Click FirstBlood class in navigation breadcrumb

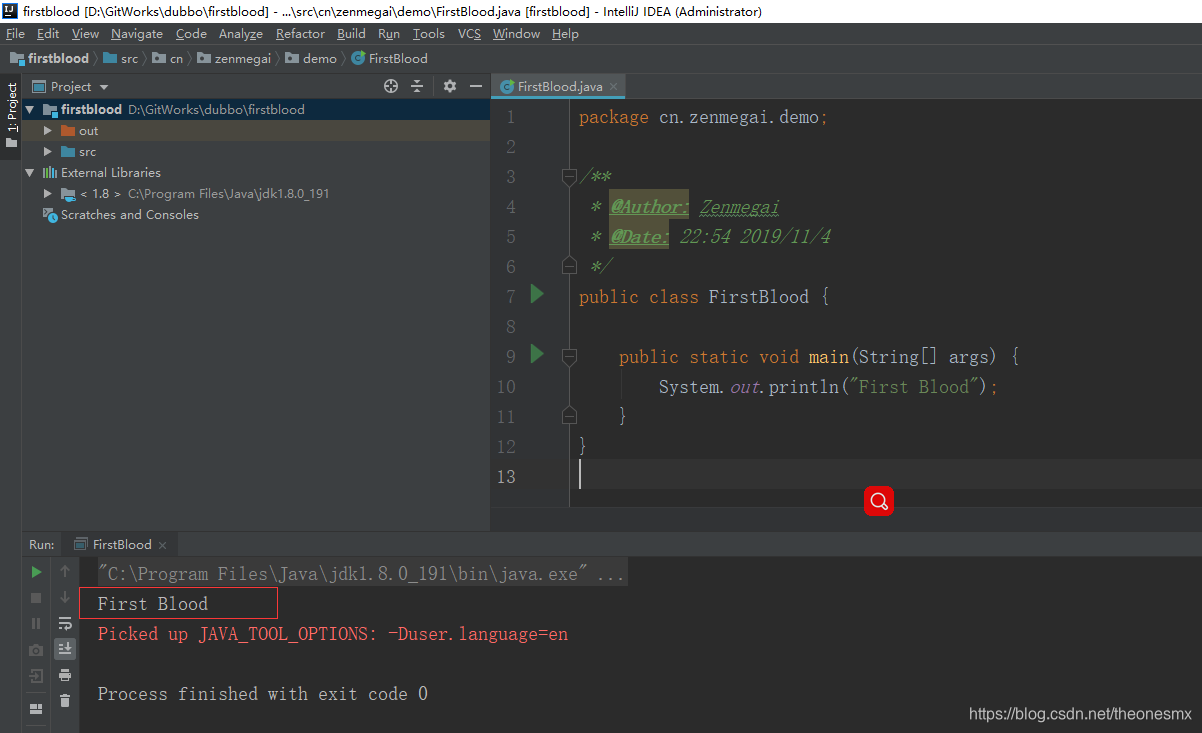point(389,59)
